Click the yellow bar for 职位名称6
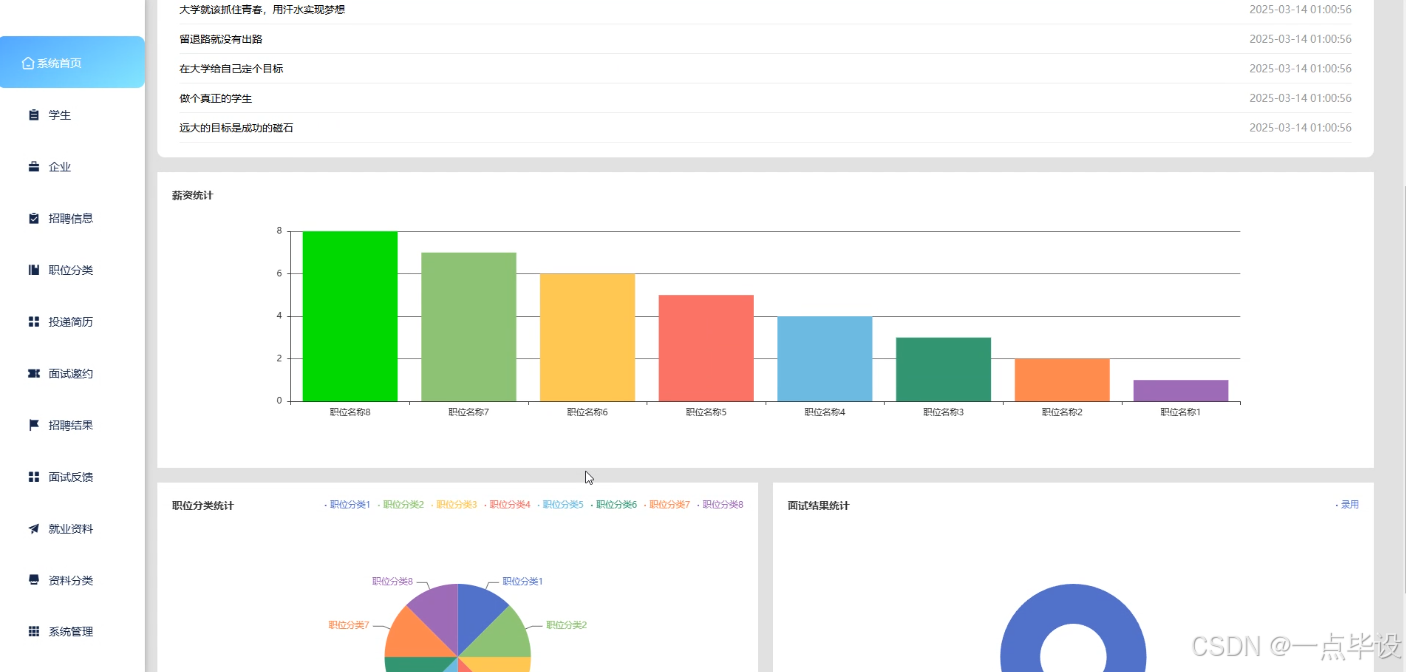Viewport: 1406px width, 672px height. [x=588, y=337]
